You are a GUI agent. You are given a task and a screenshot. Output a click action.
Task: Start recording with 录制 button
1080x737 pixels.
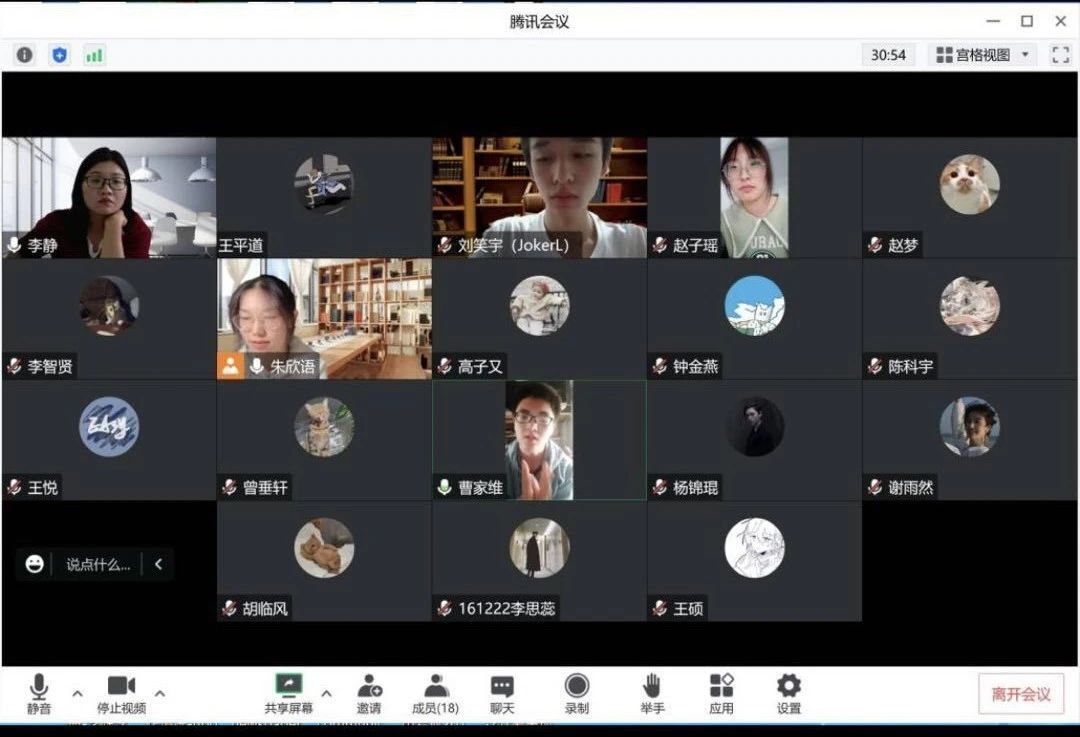pyautogui.click(x=577, y=693)
